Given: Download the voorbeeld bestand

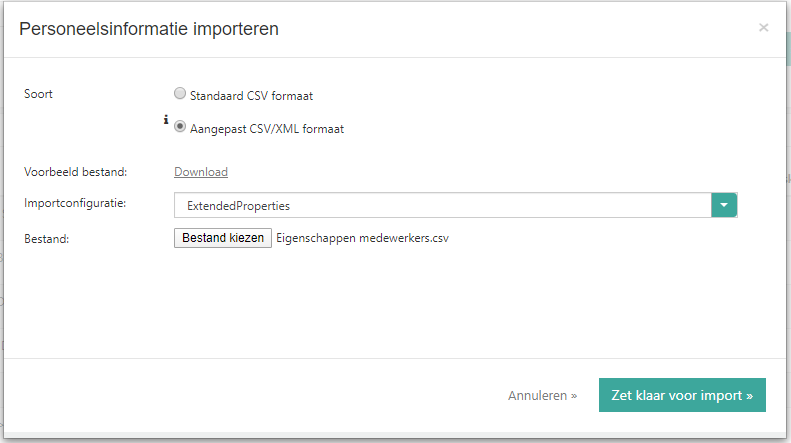Looking at the screenshot, I should pyautogui.click(x=201, y=172).
